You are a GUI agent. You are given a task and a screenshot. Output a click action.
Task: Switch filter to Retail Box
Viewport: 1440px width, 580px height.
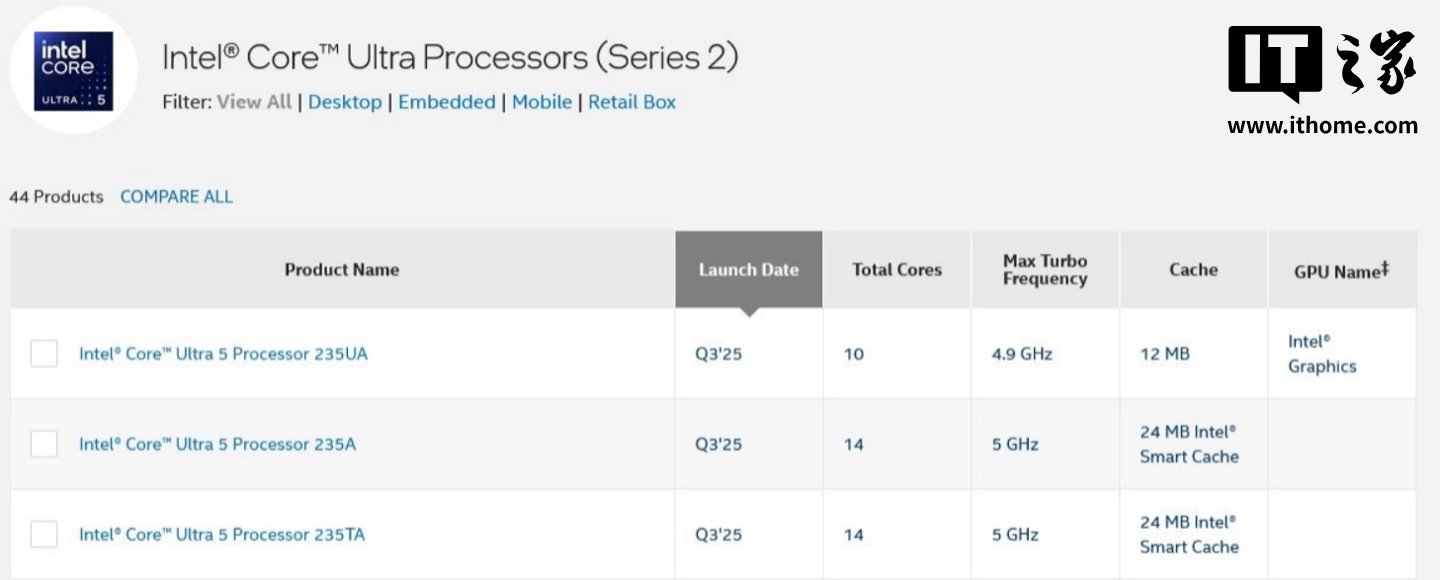click(x=632, y=102)
